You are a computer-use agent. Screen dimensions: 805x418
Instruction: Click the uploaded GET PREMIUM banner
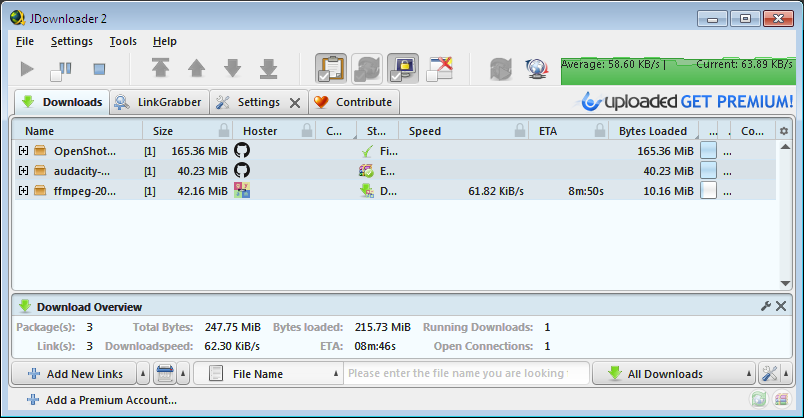coord(687,102)
